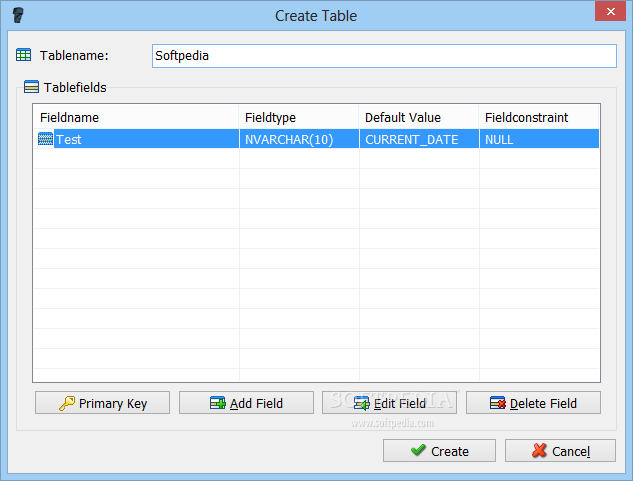Click the Fieldconstraint column header
633x481 pixels.
click(x=539, y=118)
